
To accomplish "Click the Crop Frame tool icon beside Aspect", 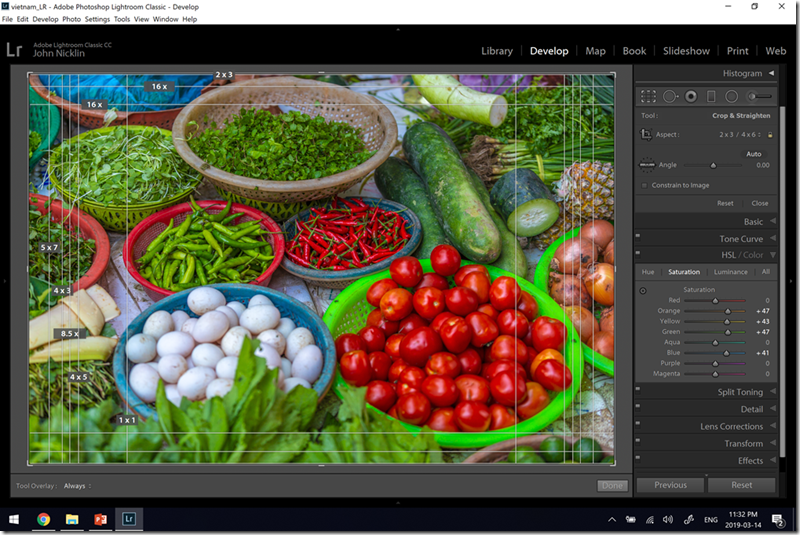I will pos(647,134).
